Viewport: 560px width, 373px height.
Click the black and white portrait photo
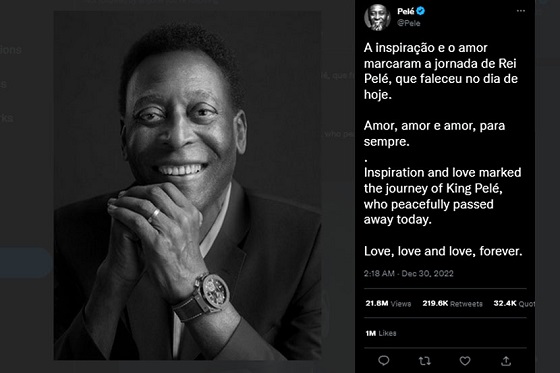(x=187, y=185)
